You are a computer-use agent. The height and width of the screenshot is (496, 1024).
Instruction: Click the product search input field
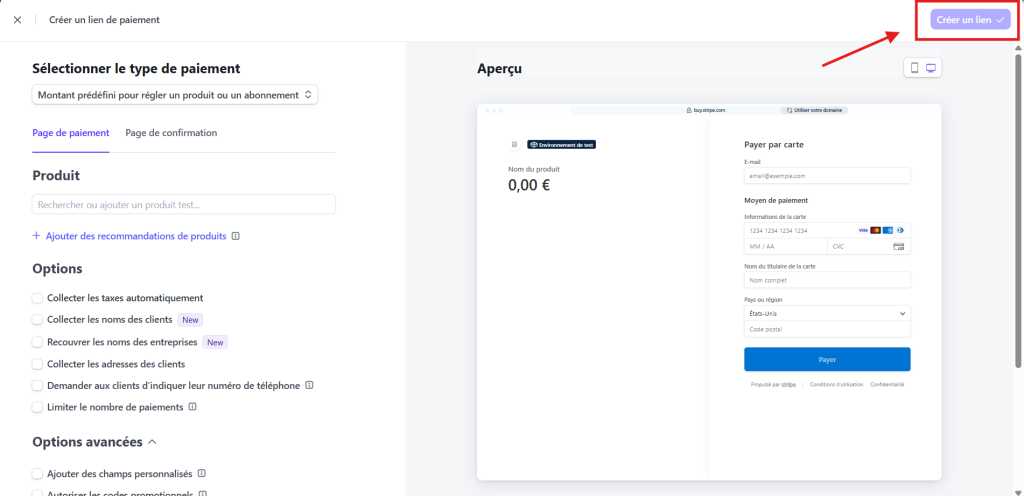pos(183,204)
